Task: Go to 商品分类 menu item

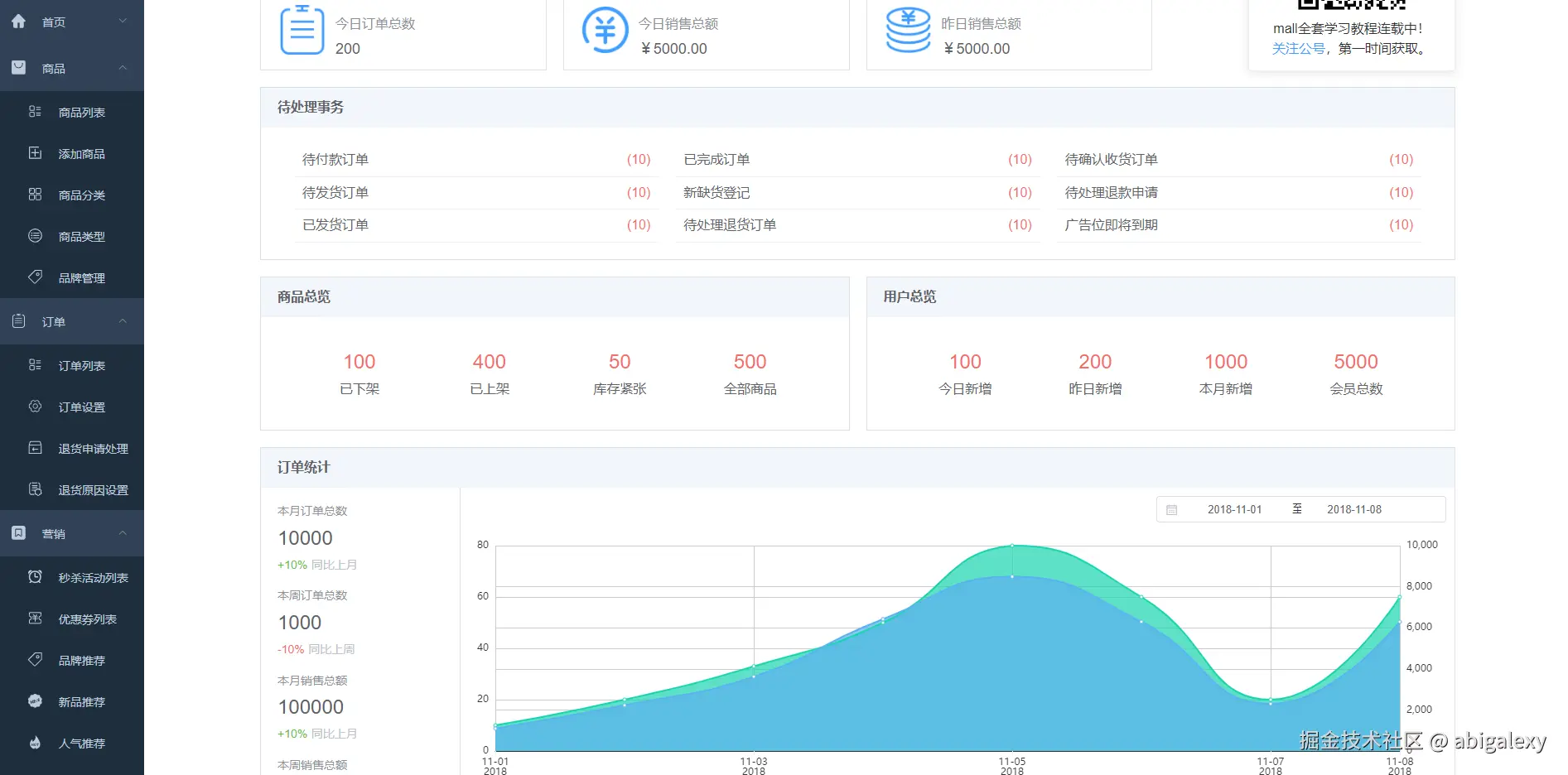Action: [72, 195]
